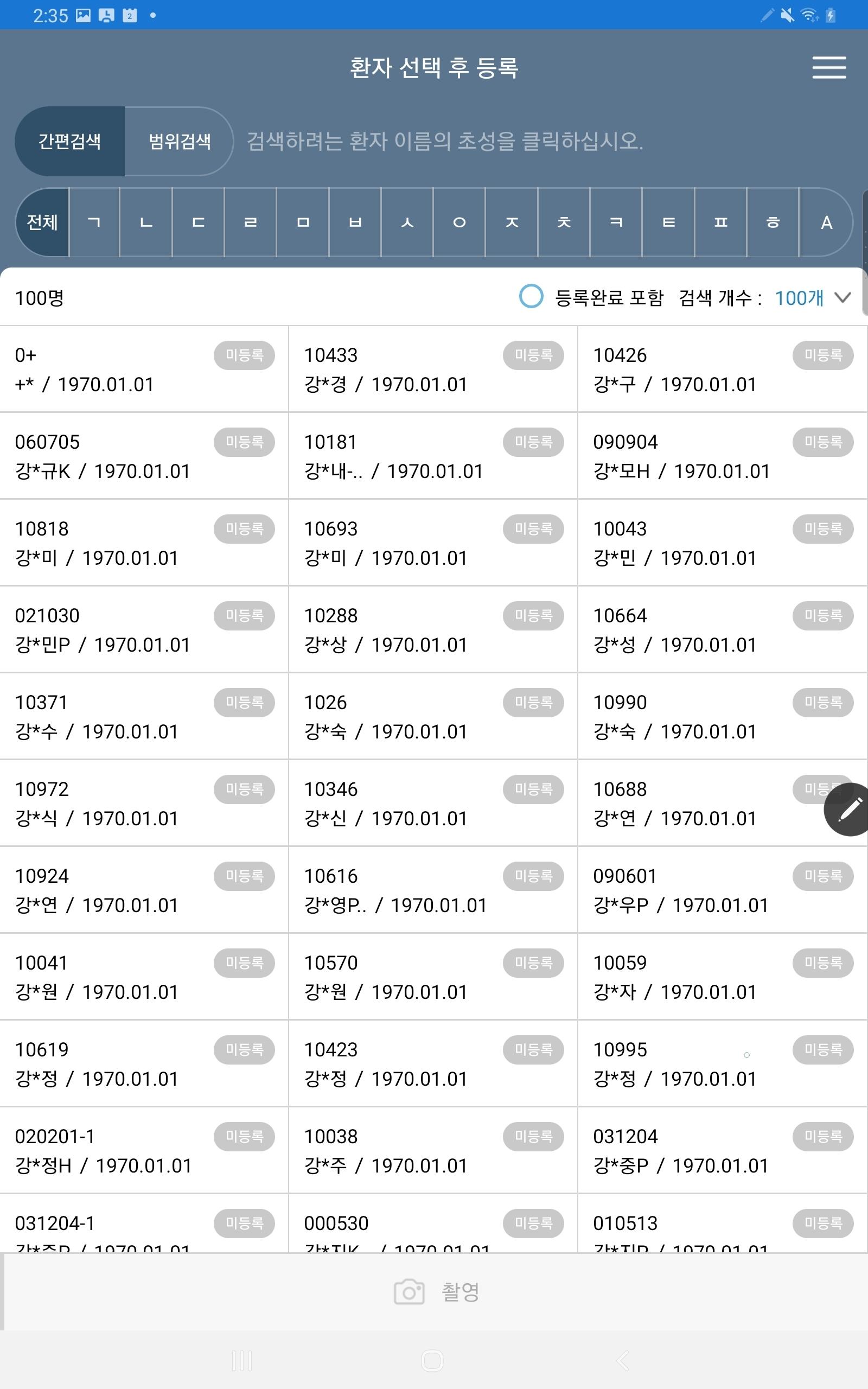The height and width of the screenshot is (1389, 868).
Task: Filter patients by initial ㅎ
Action: [773, 222]
